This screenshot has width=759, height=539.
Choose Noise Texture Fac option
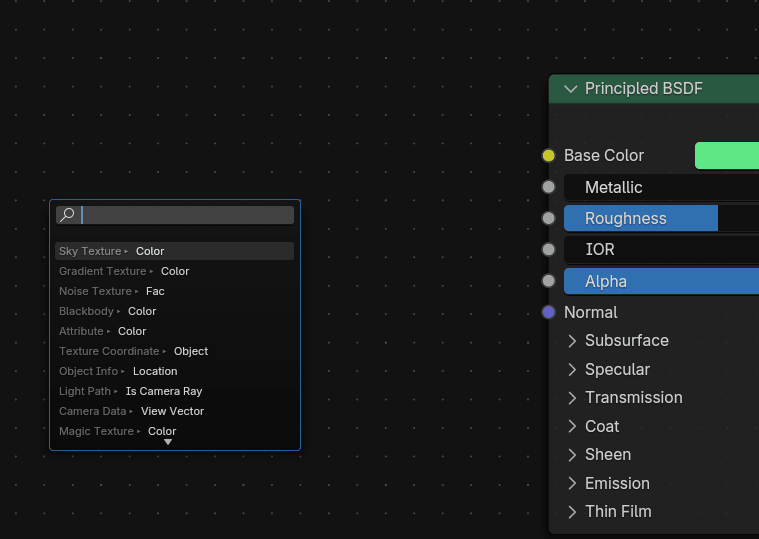click(x=174, y=291)
